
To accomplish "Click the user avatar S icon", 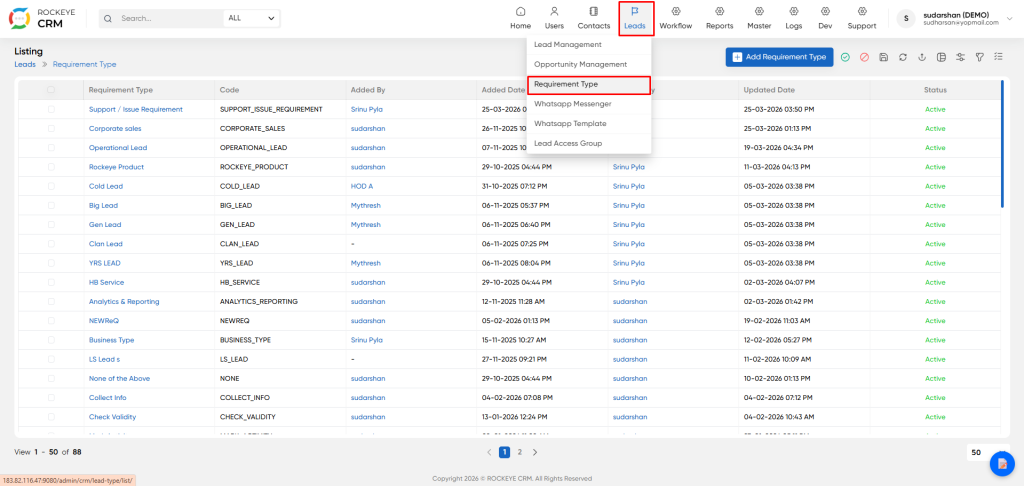I will 906,18.
